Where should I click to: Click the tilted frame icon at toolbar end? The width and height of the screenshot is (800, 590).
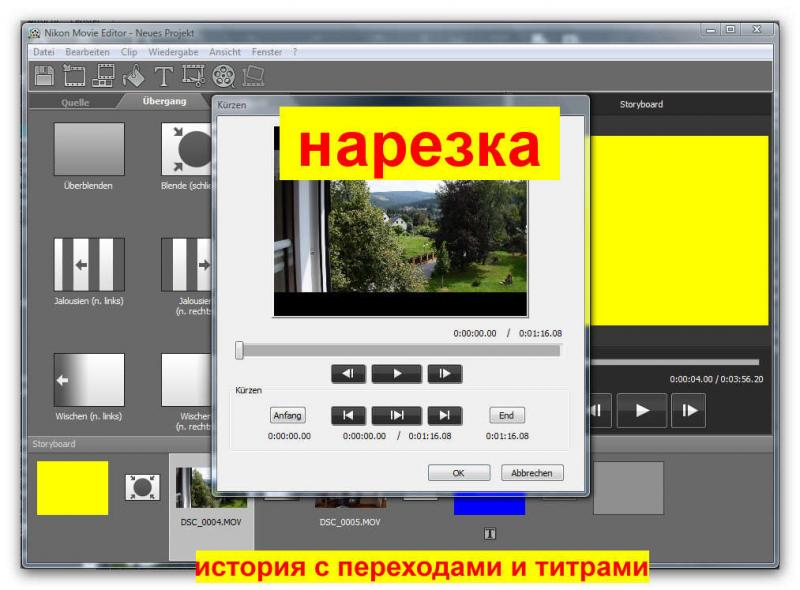click(253, 76)
